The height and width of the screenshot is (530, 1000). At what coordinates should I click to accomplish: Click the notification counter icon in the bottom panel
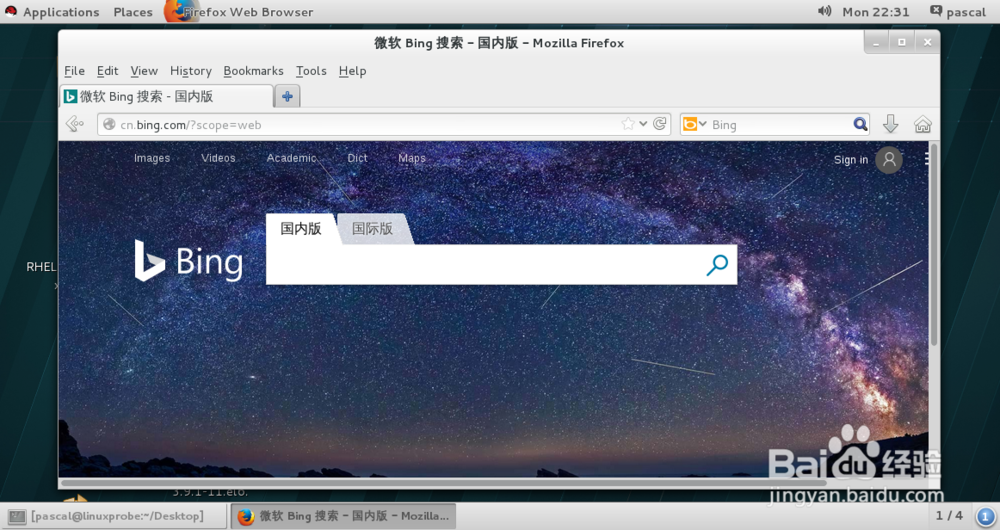(x=985, y=515)
